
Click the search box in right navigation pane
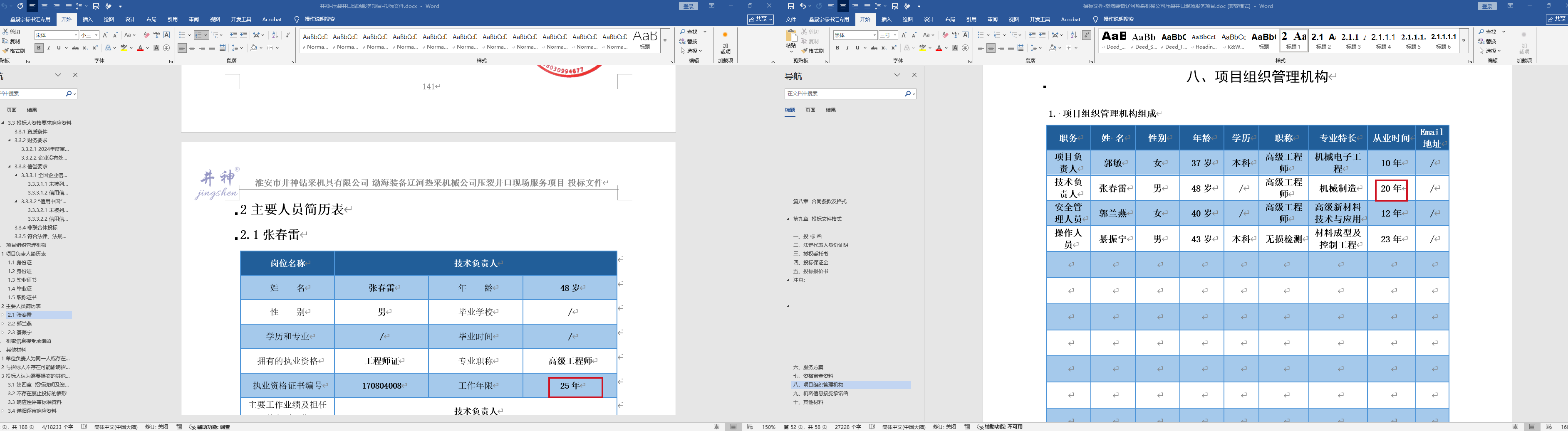pyautogui.click(x=844, y=94)
